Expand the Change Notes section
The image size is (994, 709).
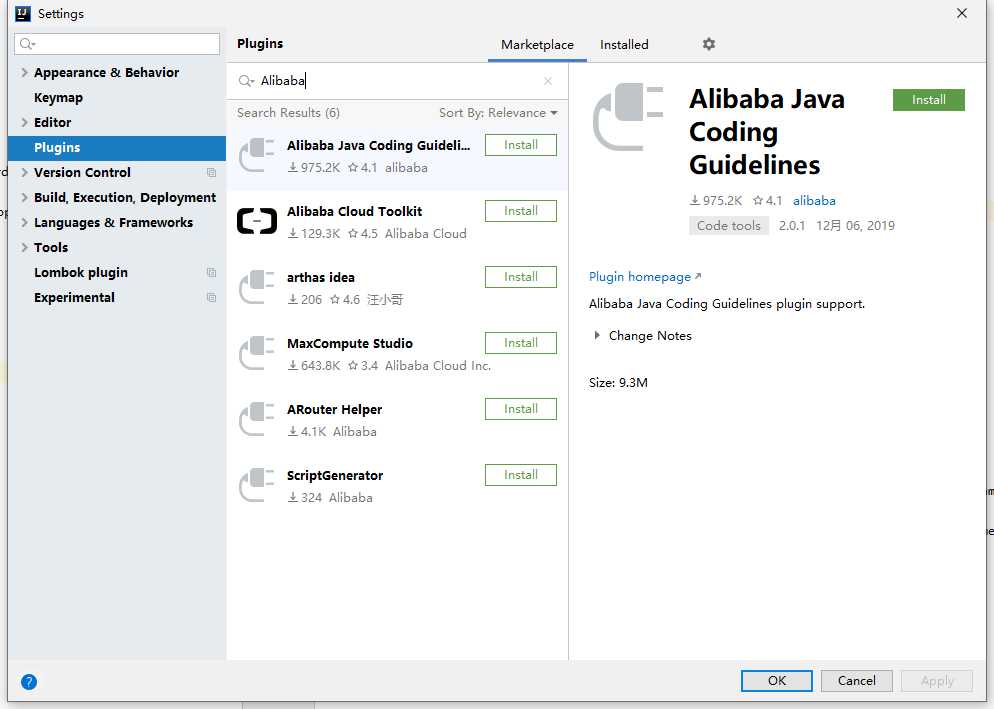pyautogui.click(x=597, y=335)
